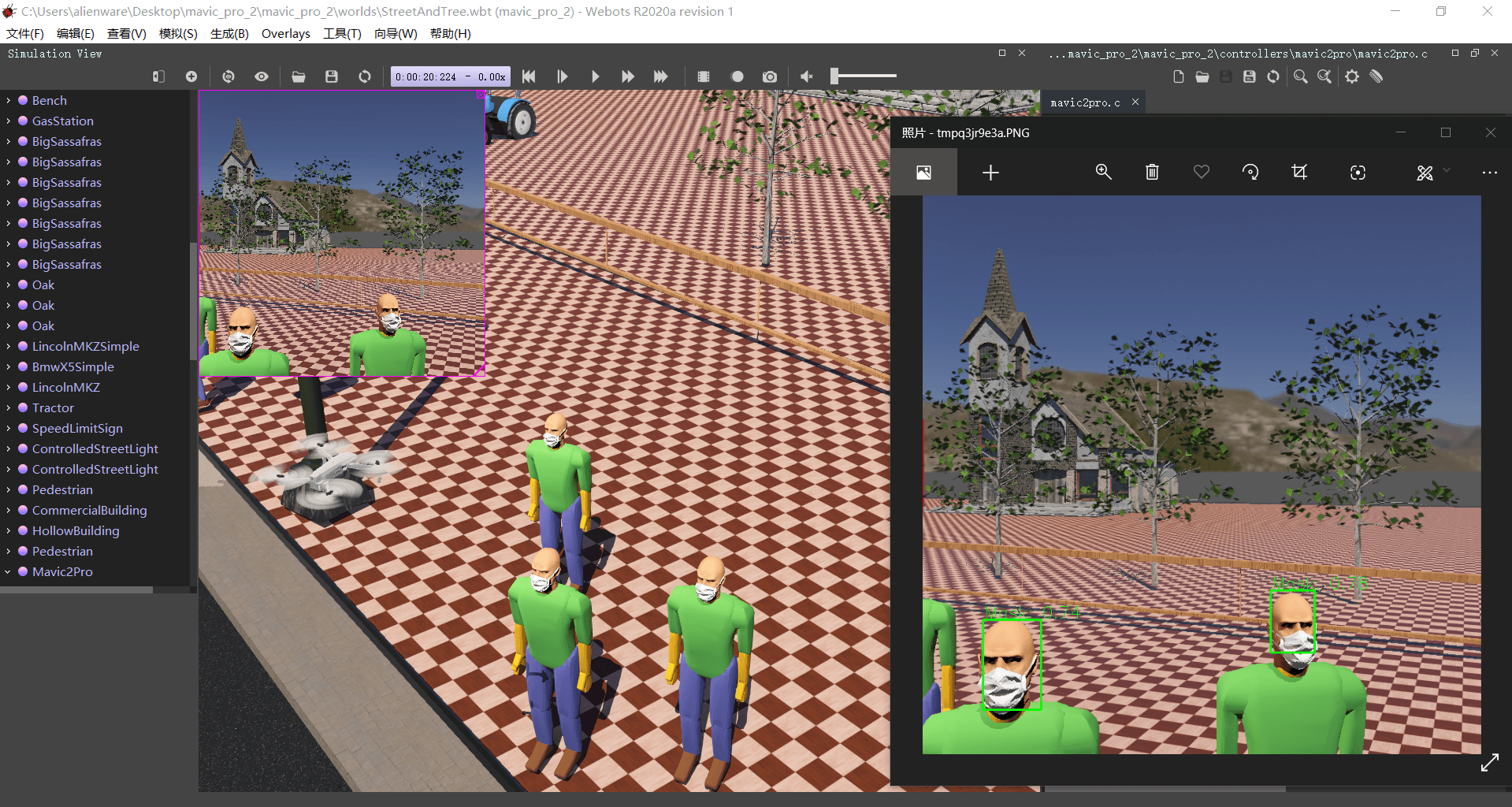Expand the SpeedLimitSign node
The width and height of the screenshot is (1512, 807).
pos(8,429)
